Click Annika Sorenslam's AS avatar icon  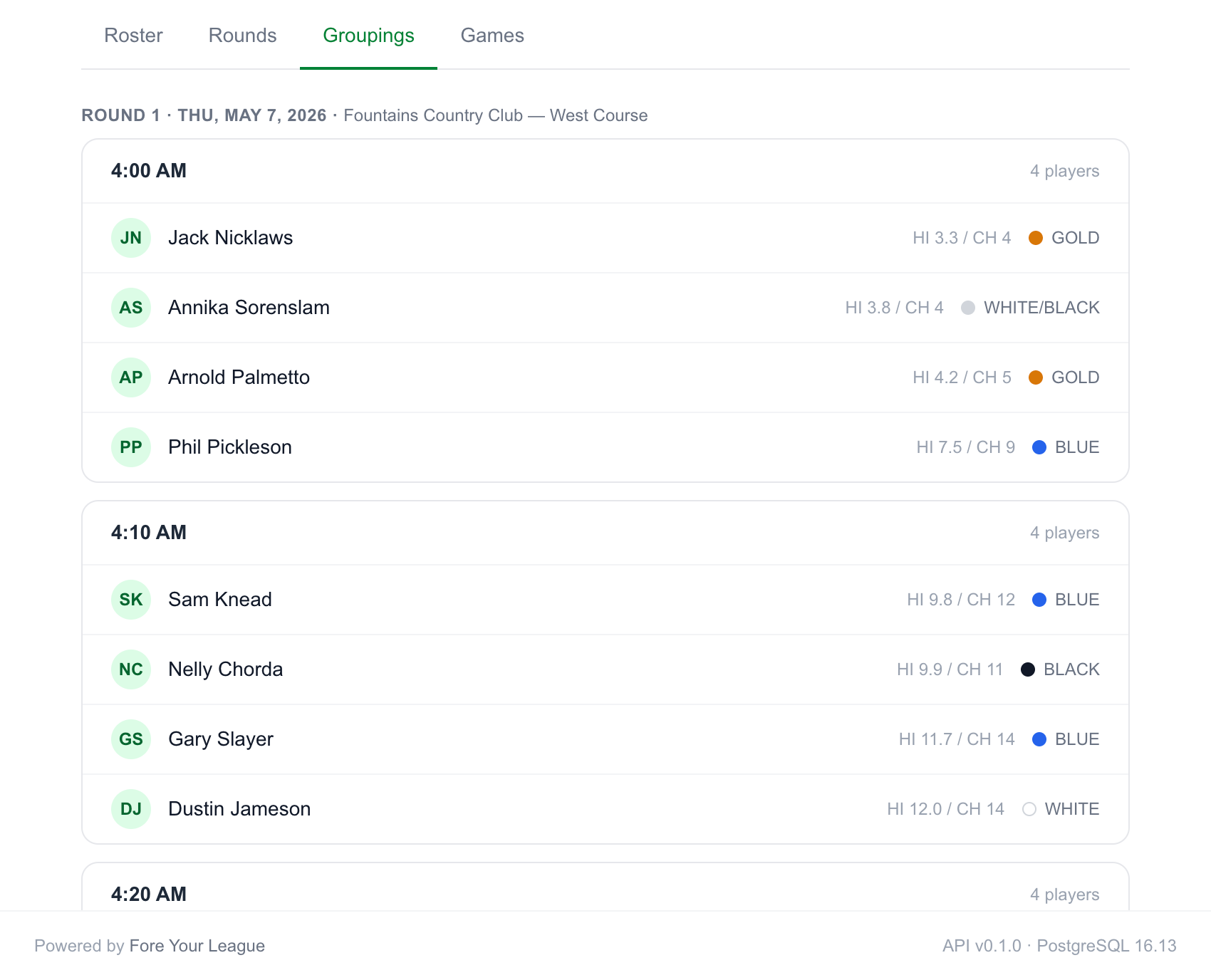point(131,308)
